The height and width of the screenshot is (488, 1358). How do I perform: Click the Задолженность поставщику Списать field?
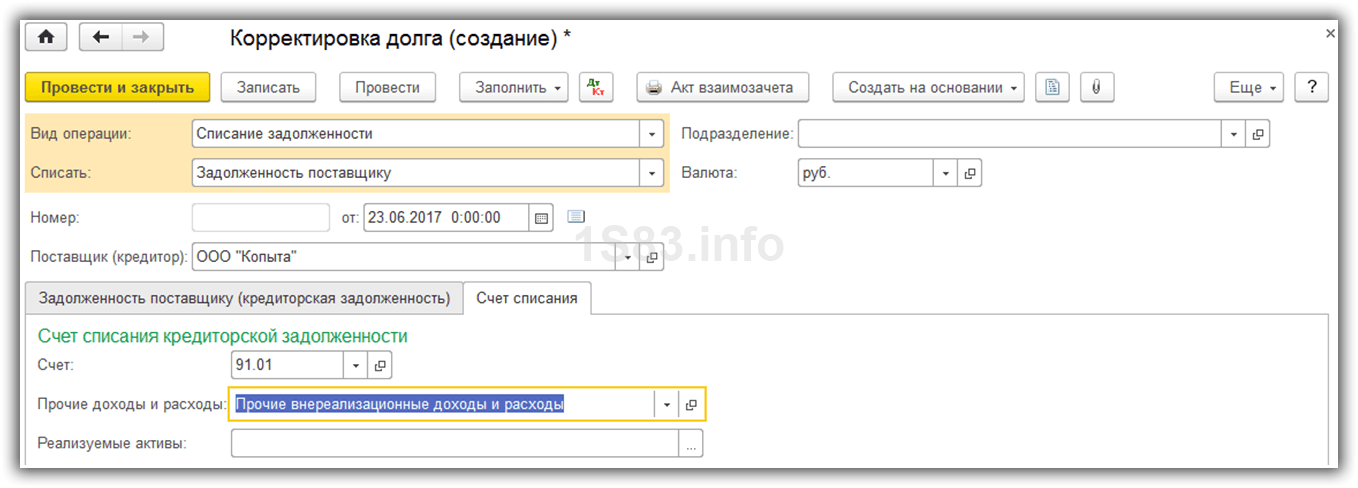tap(416, 173)
